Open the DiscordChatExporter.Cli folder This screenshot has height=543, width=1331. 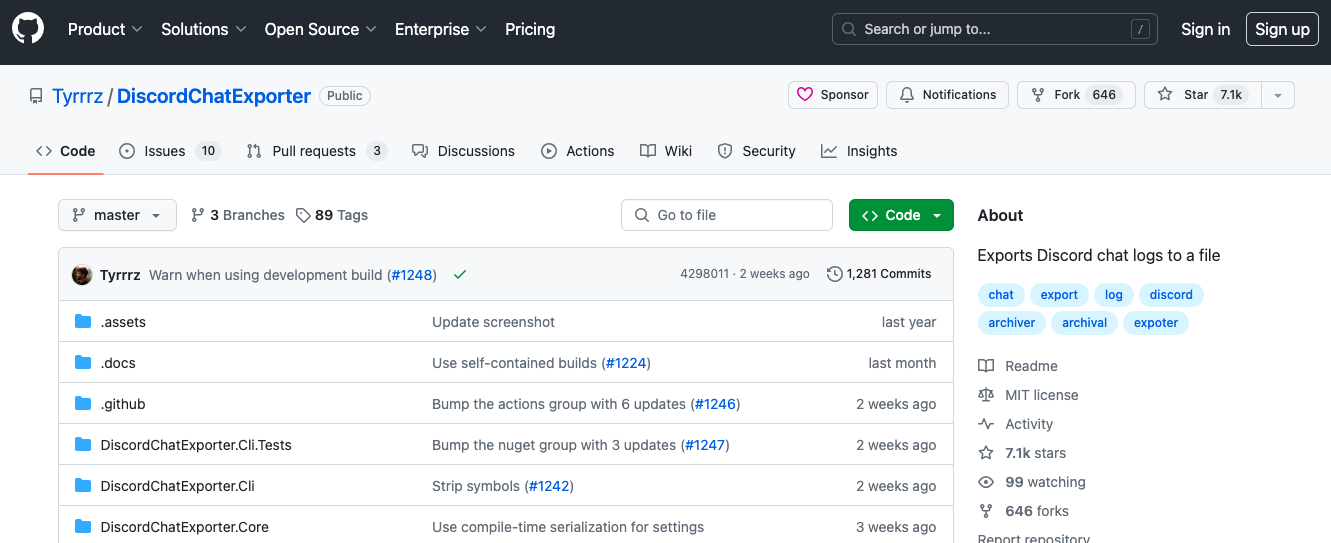178,486
